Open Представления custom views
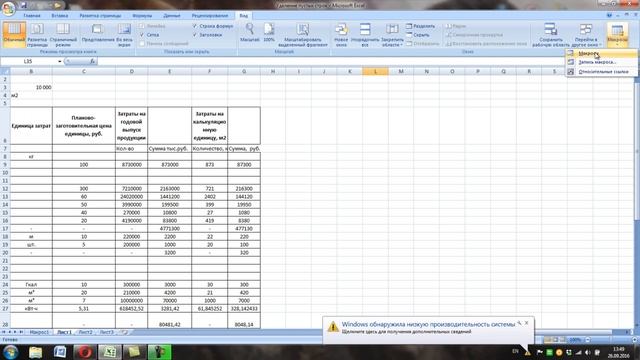The height and width of the screenshot is (360, 640). 98,34
